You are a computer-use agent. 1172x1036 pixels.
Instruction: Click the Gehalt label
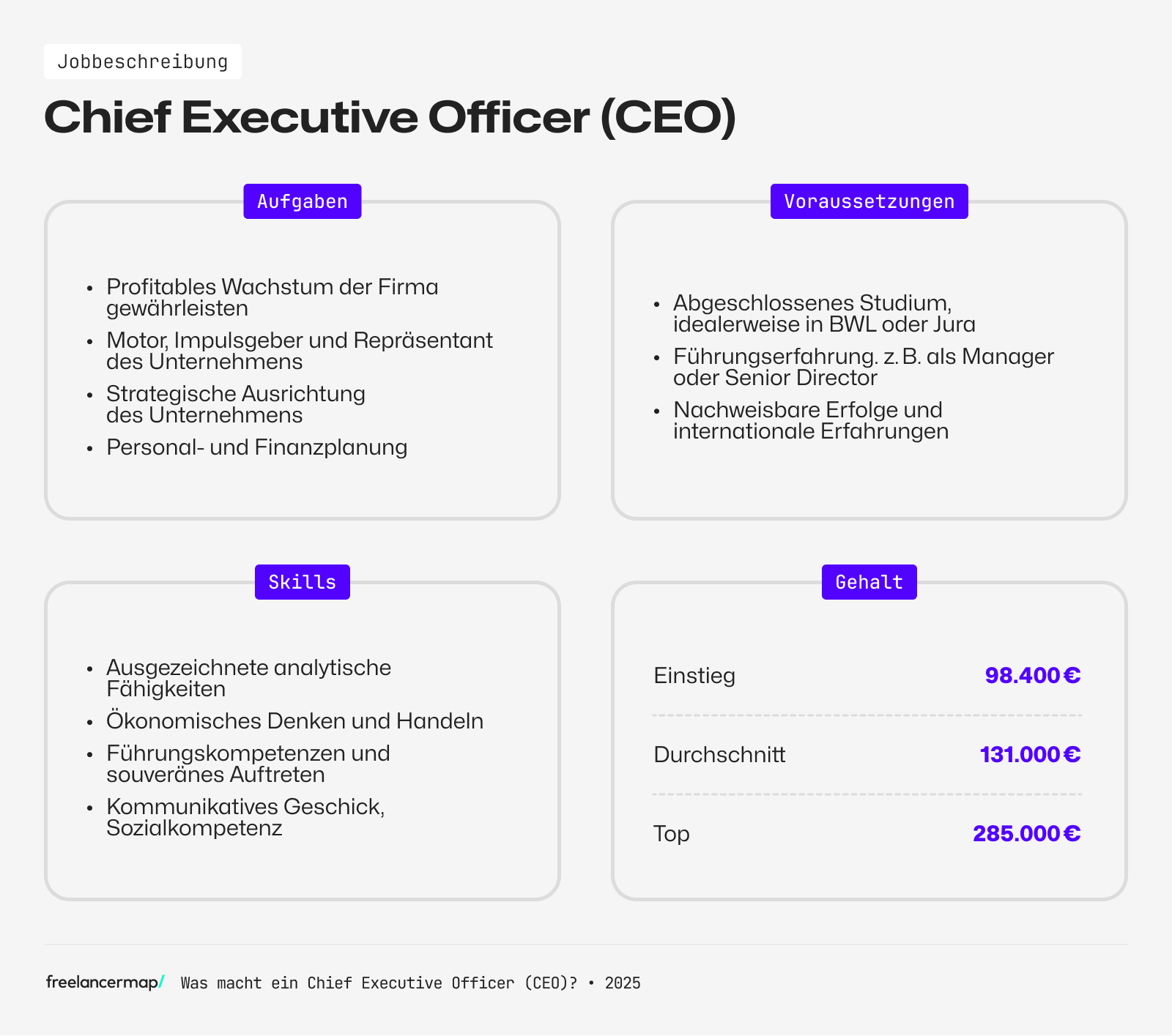coord(869,582)
